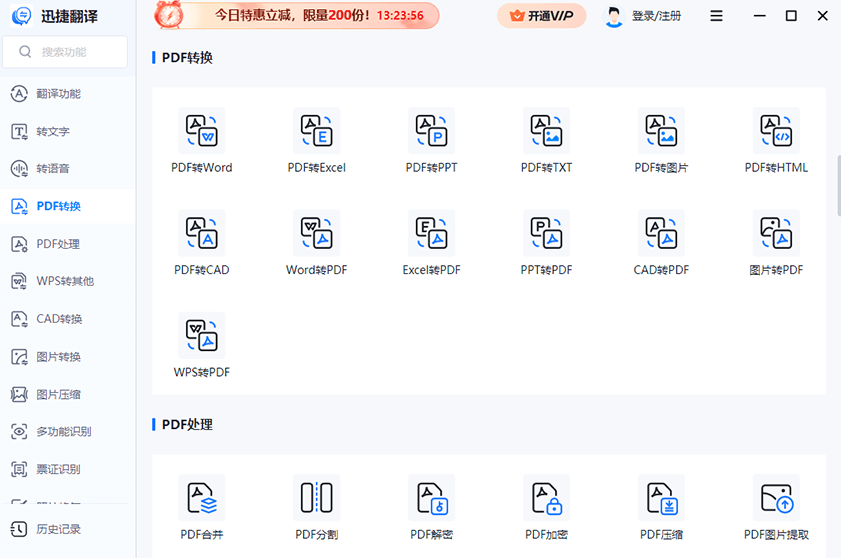Open the PPT转PDF tool
The image size is (841, 558).
click(546, 243)
